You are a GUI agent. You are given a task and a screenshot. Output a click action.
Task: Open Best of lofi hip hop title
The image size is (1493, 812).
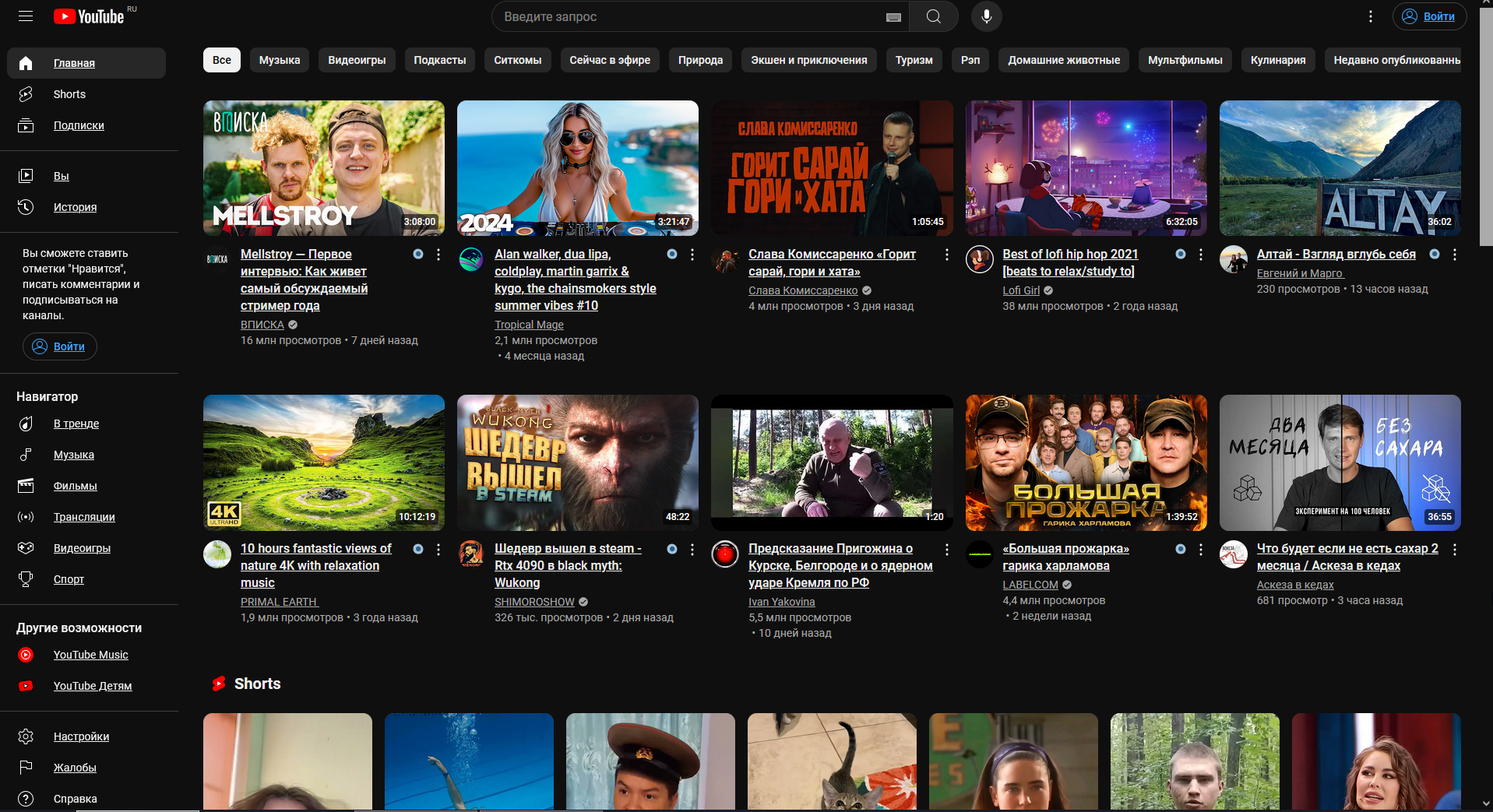[x=1070, y=262]
